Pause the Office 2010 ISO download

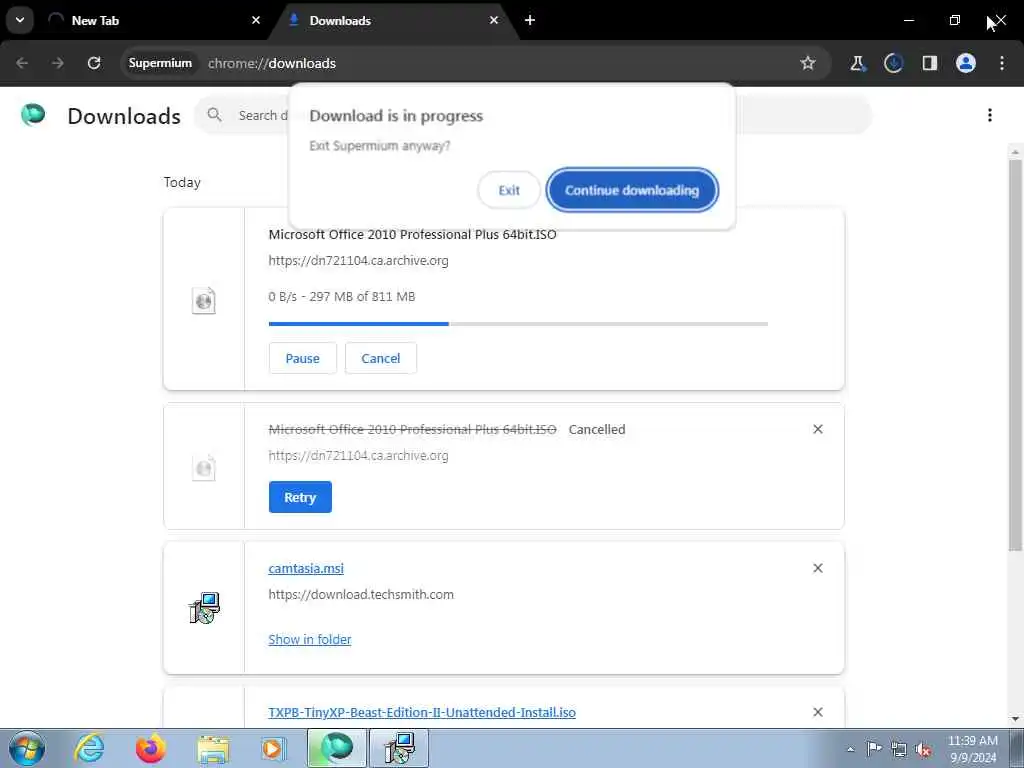click(x=302, y=358)
